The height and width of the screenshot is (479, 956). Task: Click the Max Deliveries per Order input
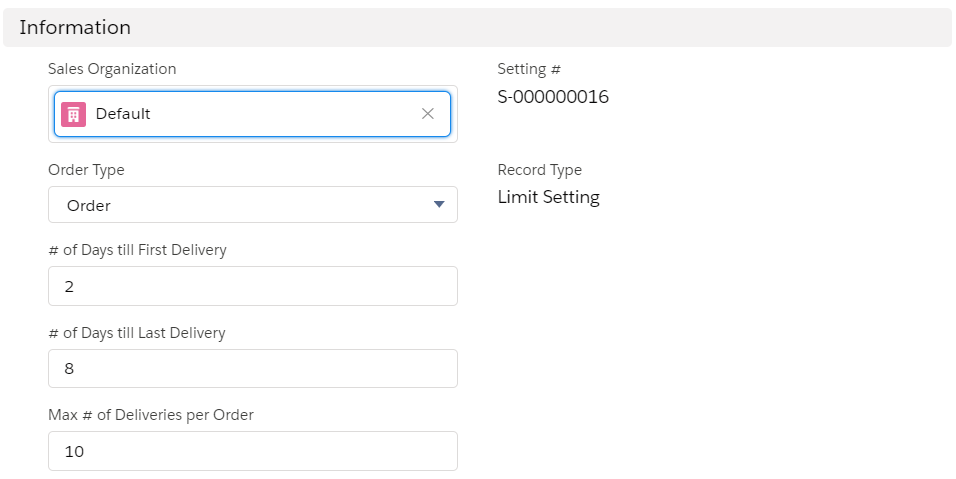click(x=252, y=451)
